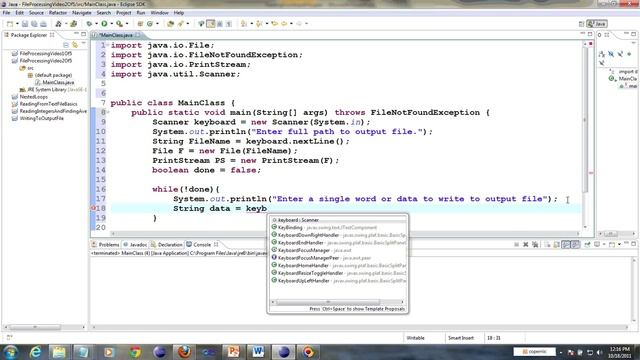Go to Previous Annotation toolbar icon
The height and width of the screenshot is (360, 640).
click(x=259, y=24)
